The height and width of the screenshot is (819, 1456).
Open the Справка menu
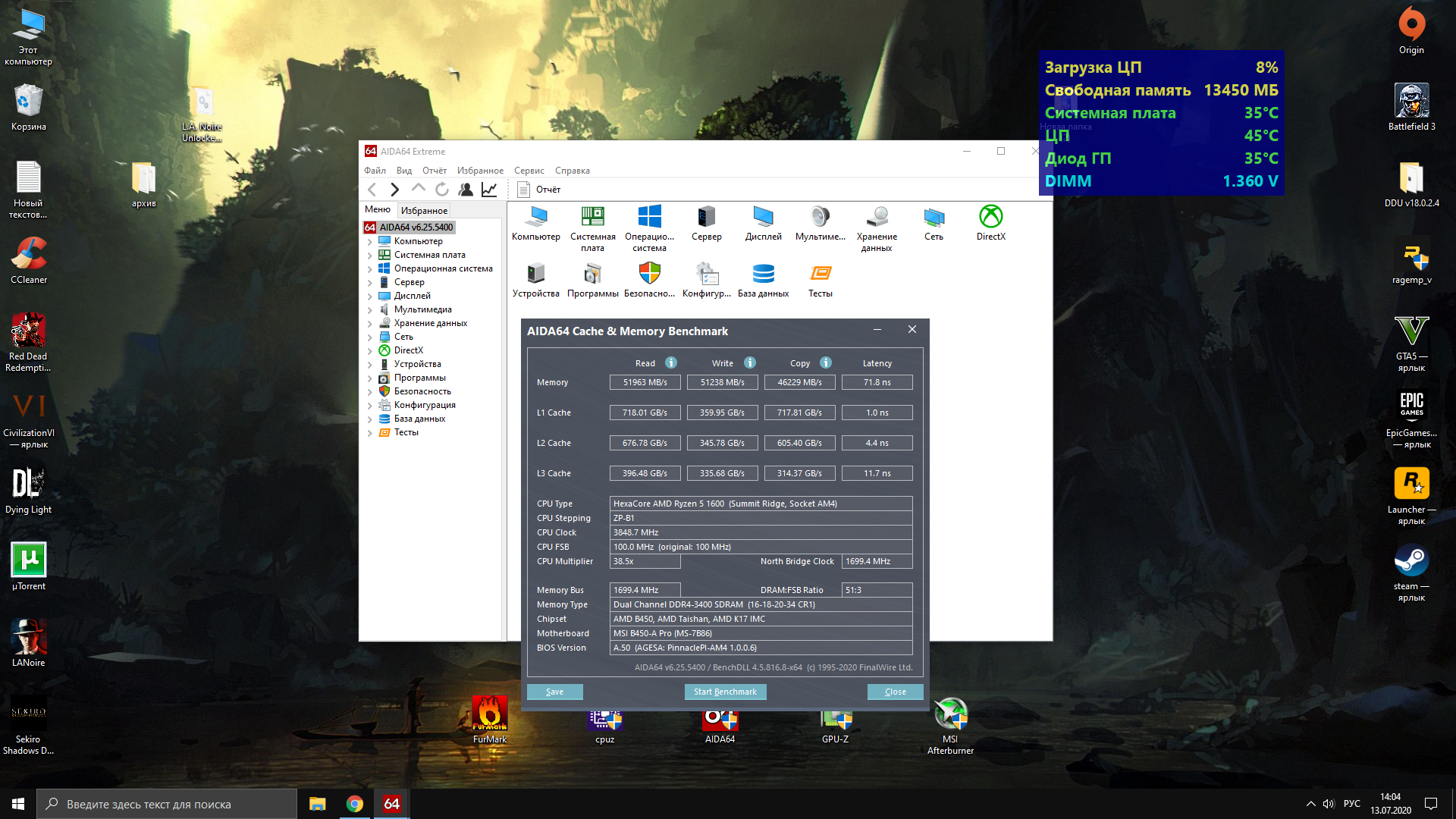point(573,171)
